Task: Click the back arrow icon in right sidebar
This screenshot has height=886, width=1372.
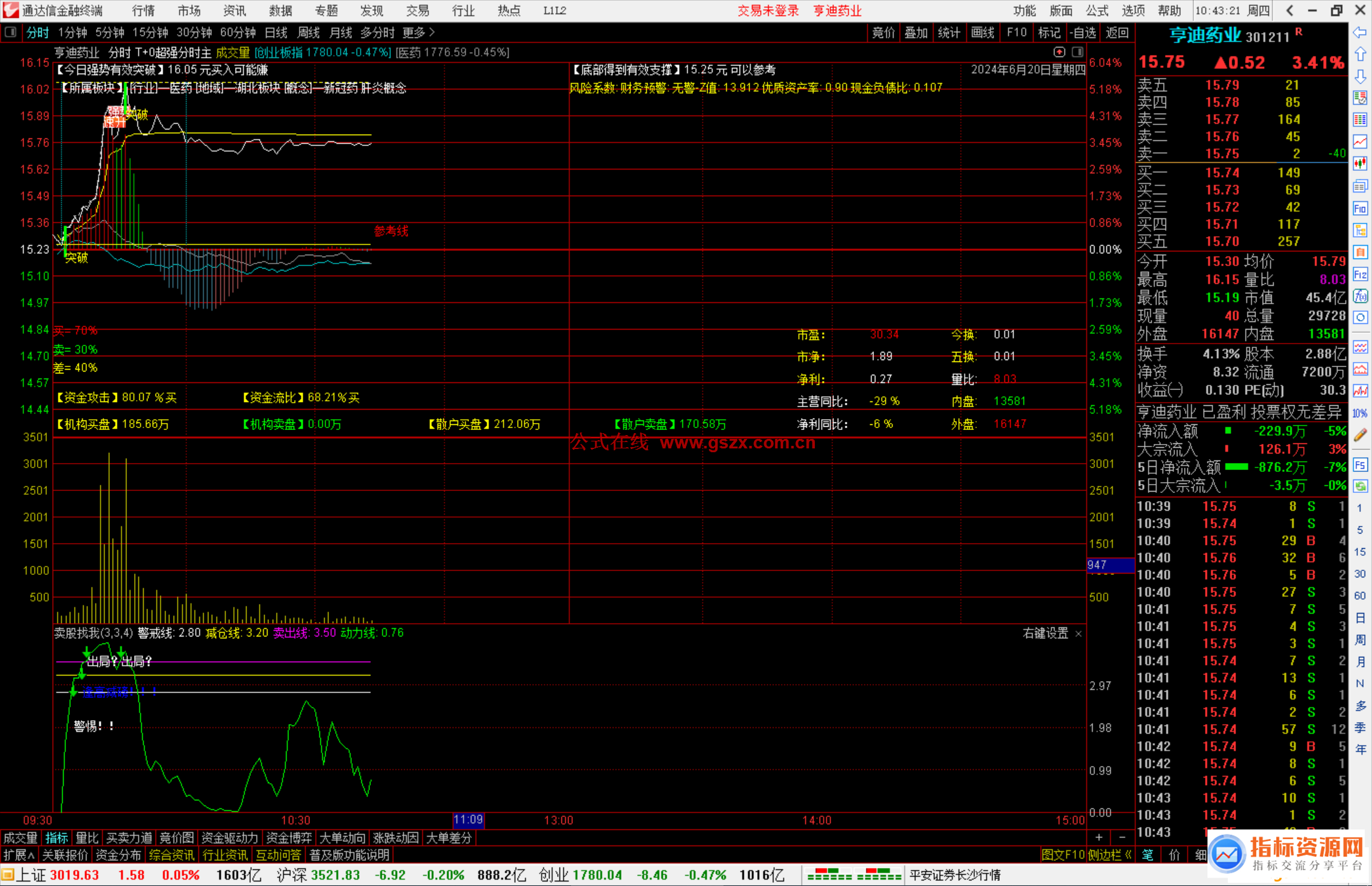Action: tap(1360, 32)
